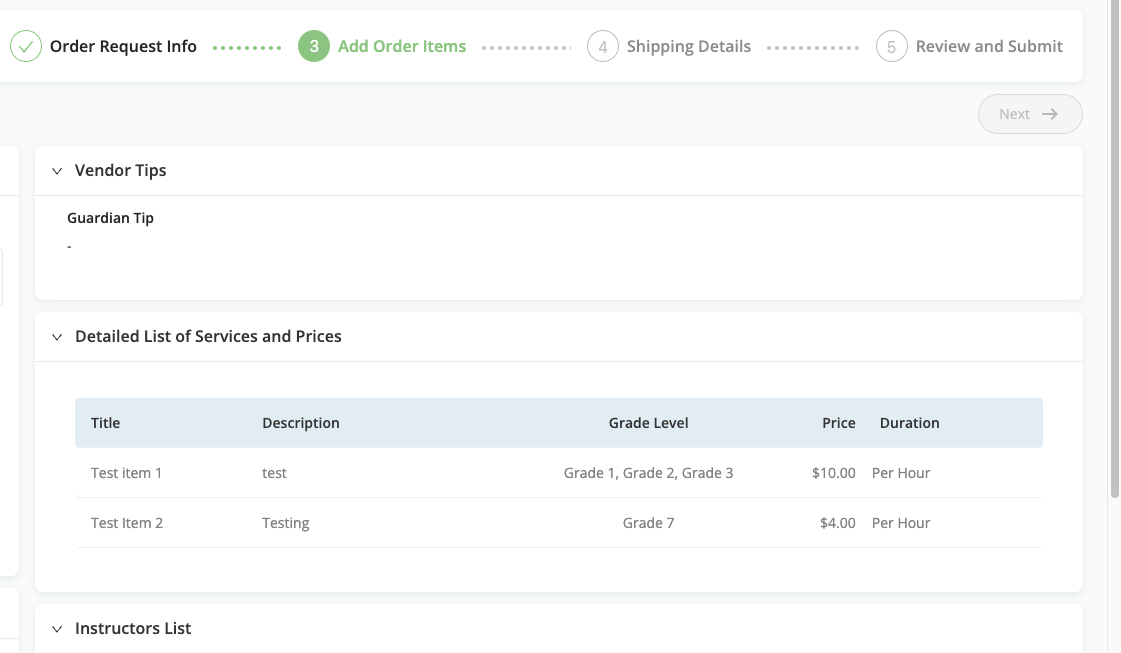Click the arrow icon in Next button
The image size is (1121, 653).
[1050, 114]
